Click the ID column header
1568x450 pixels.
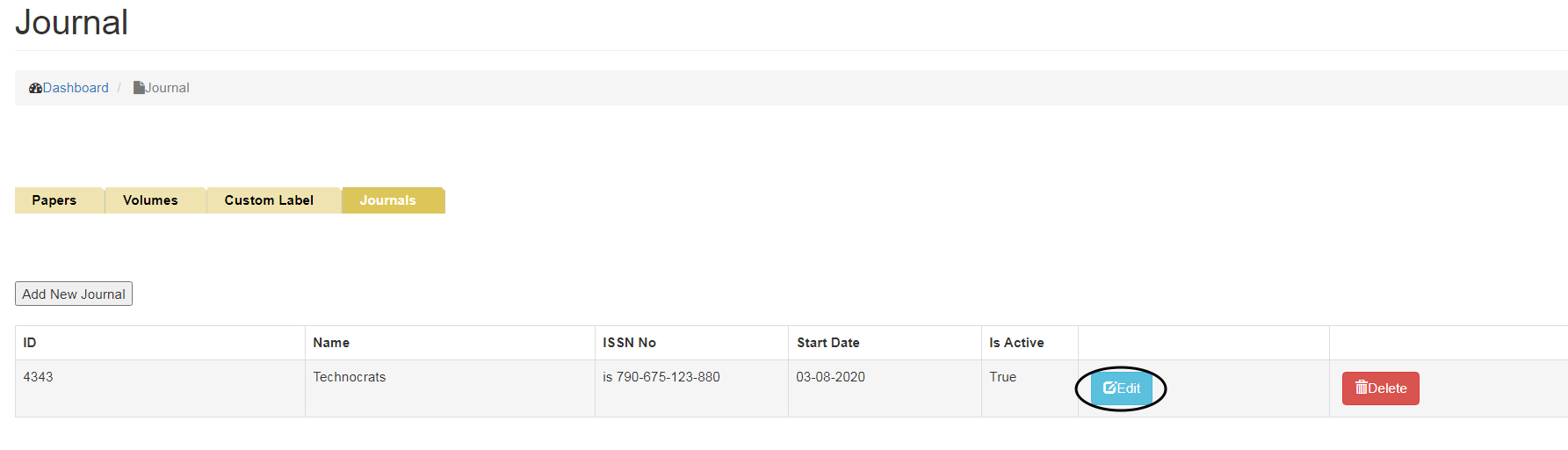(x=30, y=343)
